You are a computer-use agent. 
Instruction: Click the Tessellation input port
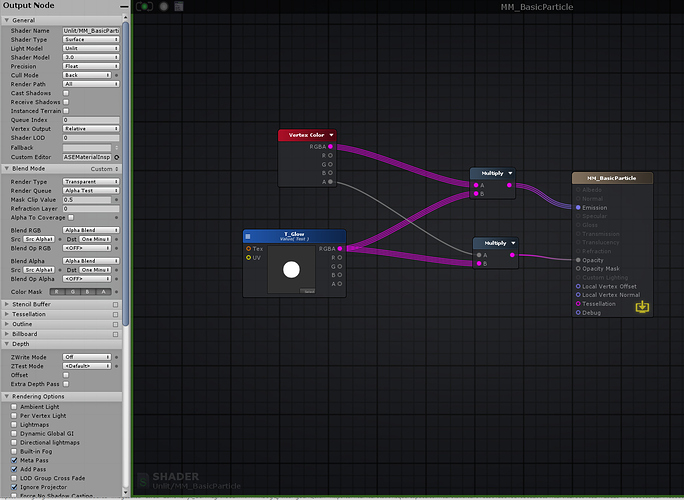tap(578, 304)
